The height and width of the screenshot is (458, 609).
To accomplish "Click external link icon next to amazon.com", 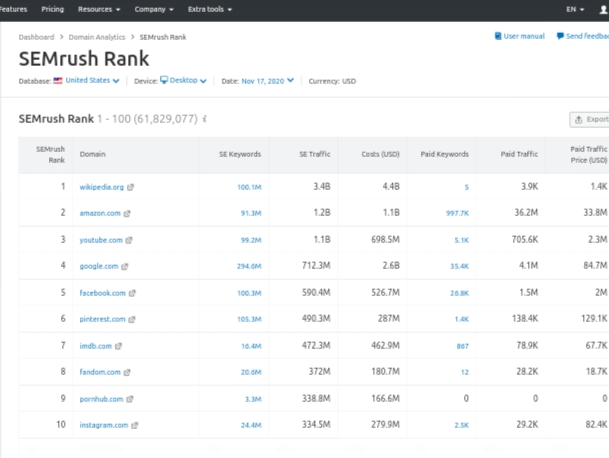I will point(128,213).
